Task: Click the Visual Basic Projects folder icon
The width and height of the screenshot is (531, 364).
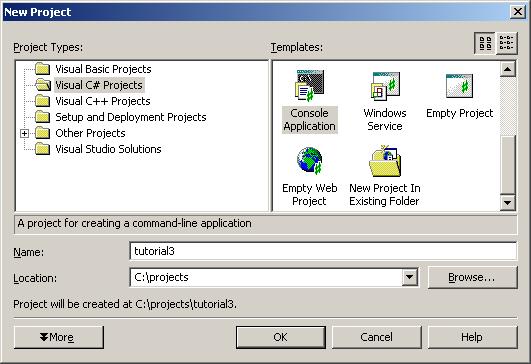Action: point(43,69)
